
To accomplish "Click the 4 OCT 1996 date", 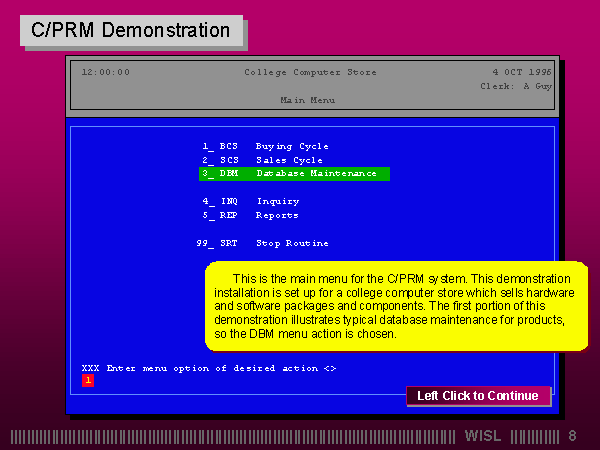I will [520, 72].
